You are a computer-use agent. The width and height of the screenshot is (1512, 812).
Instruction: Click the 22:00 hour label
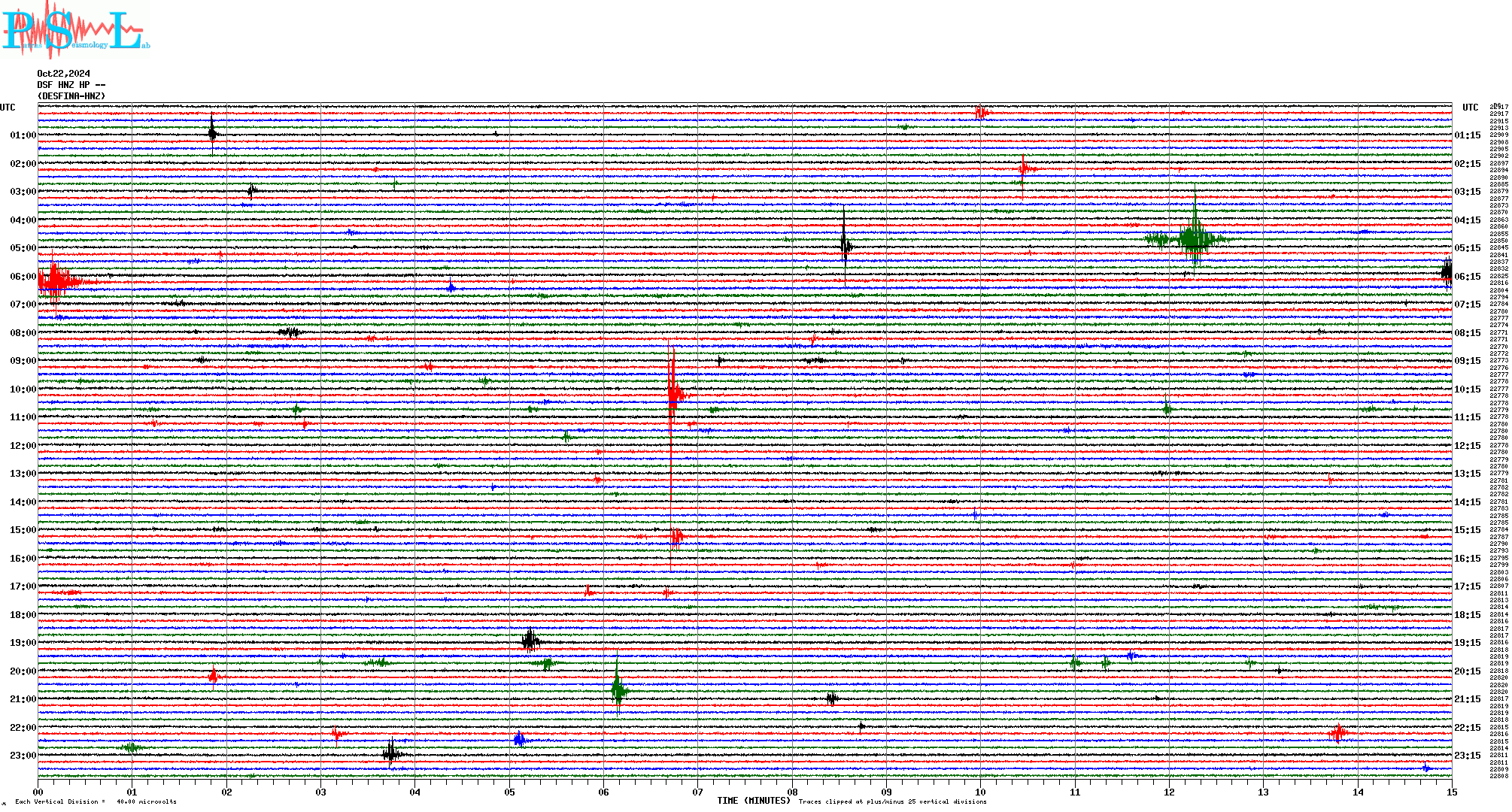click(23, 728)
